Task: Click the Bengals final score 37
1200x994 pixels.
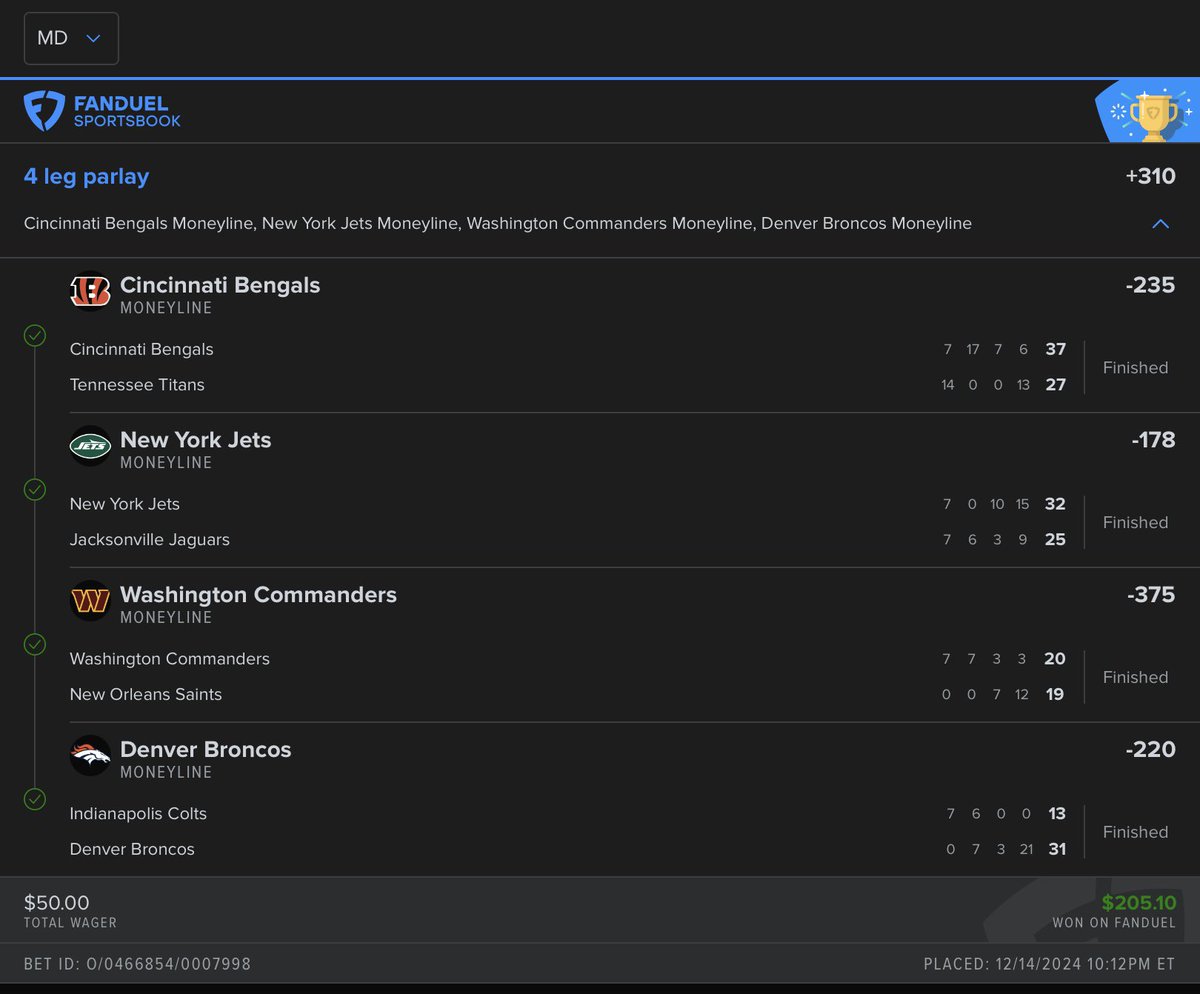Action: pyautogui.click(x=1056, y=349)
